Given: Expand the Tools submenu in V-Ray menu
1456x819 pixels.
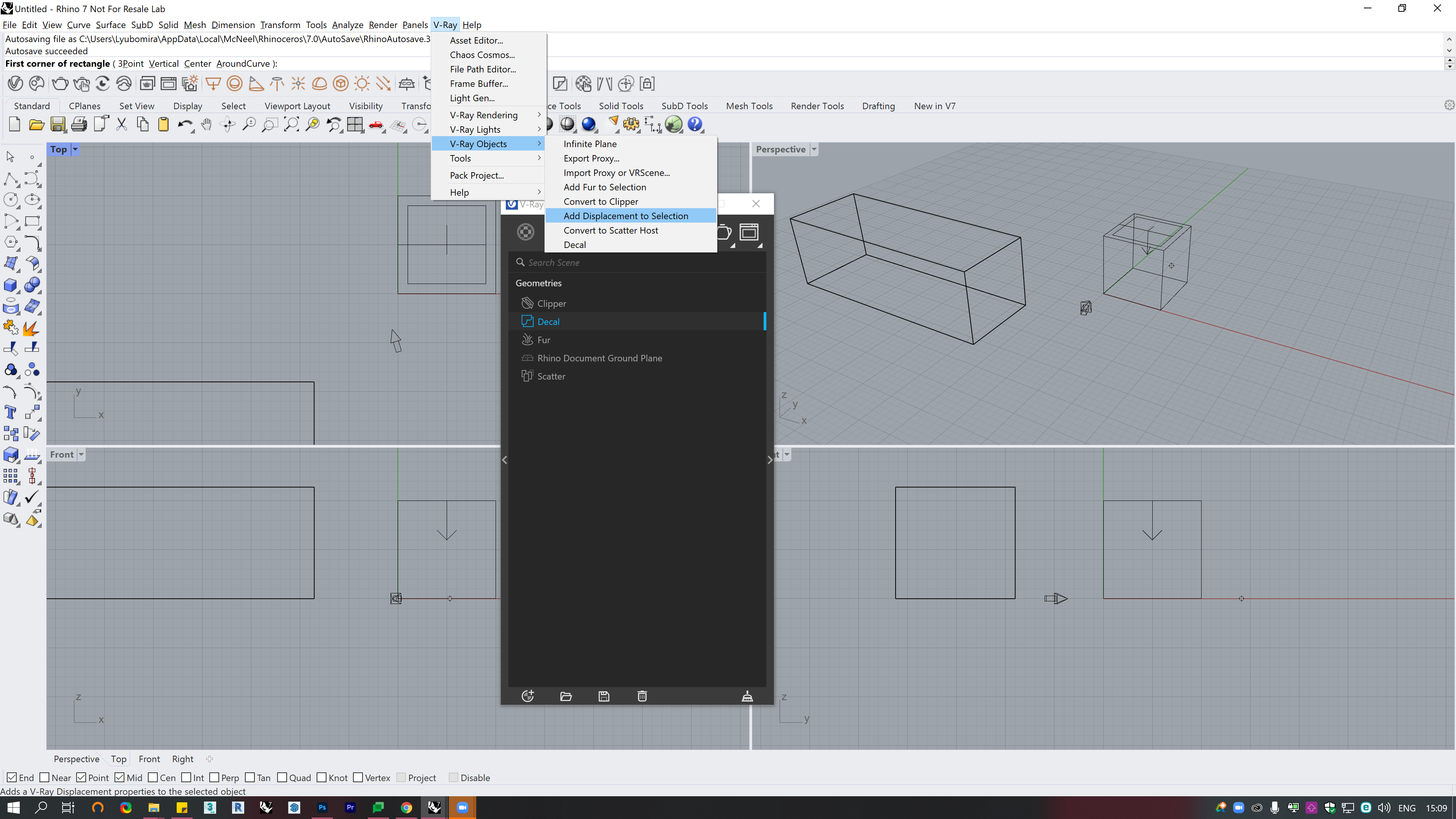Looking at the screenshot, I should (488, 158).
